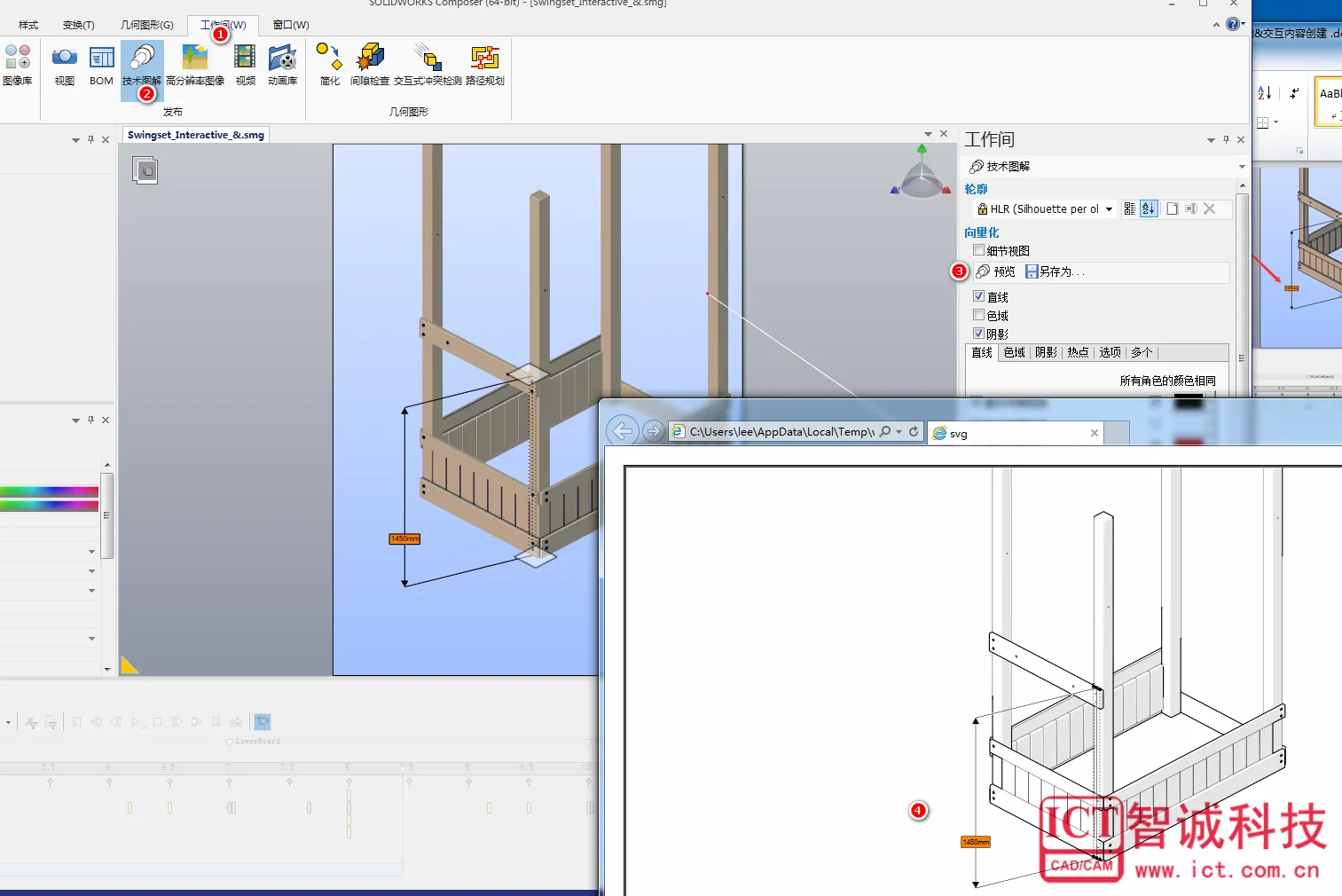Screen dimensions: 1342x896
Task: Click the browser forward arrow button
Action: pyautogui.click(x=653, y=431)
